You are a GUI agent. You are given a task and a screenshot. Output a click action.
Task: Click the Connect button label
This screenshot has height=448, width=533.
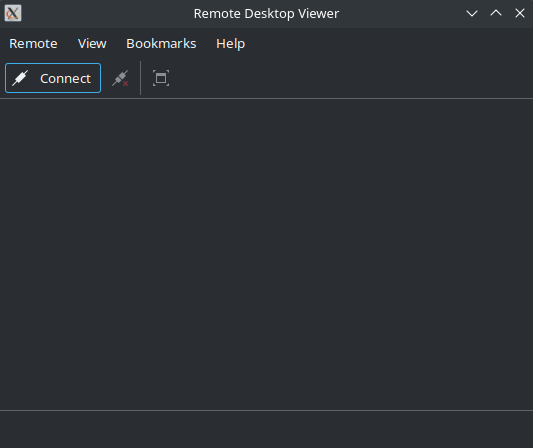coord(65,79)
